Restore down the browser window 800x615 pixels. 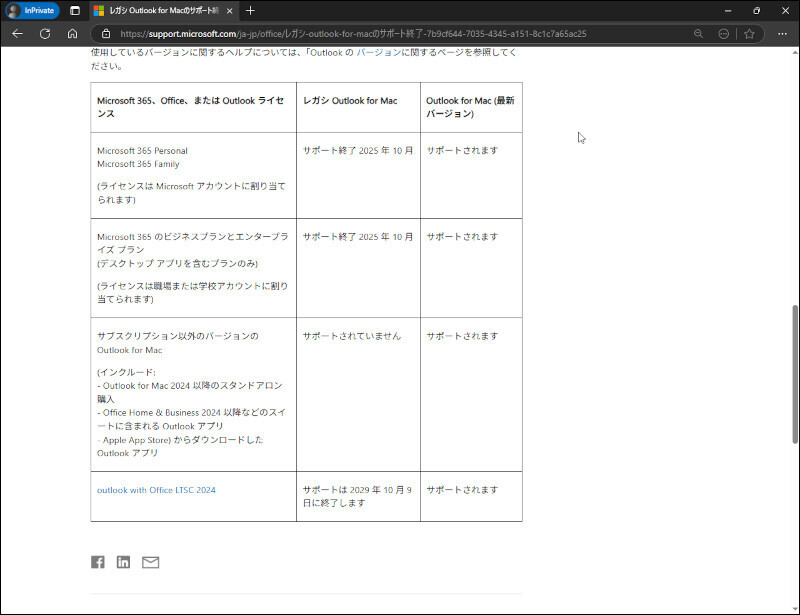(757, 10)
